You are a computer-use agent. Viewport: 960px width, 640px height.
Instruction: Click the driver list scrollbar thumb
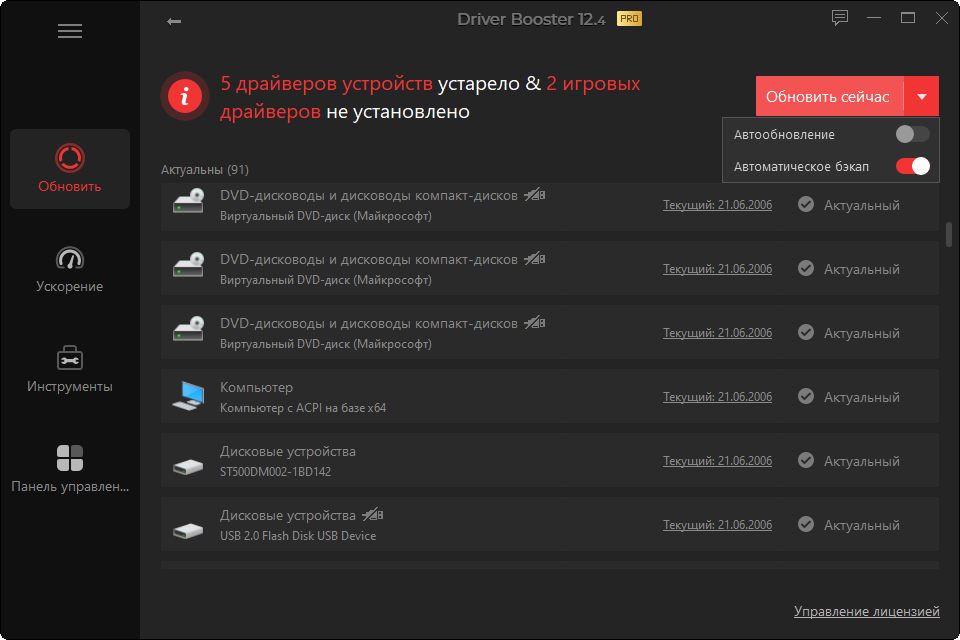click(x=949, y=235)
